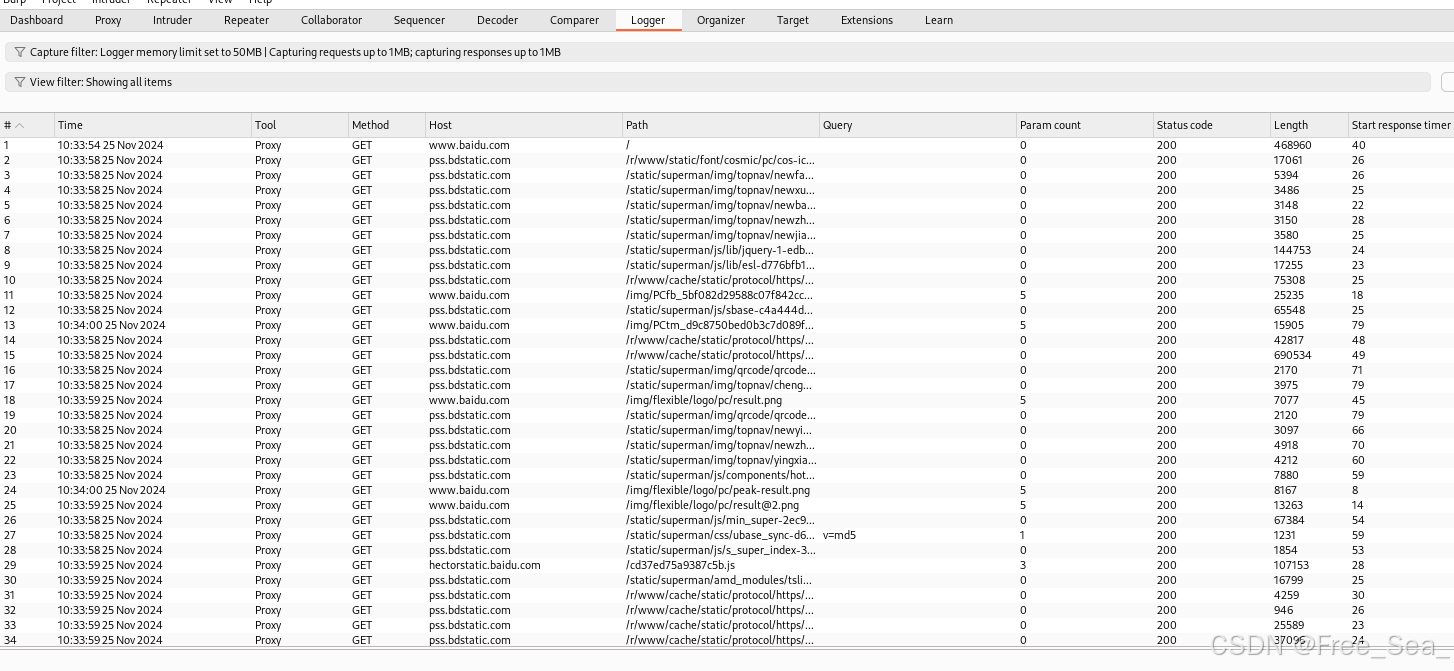Select path /static/superman/js/s_super_index-3...
This screenshot has width=1454, height=671.
coord(720,550)
